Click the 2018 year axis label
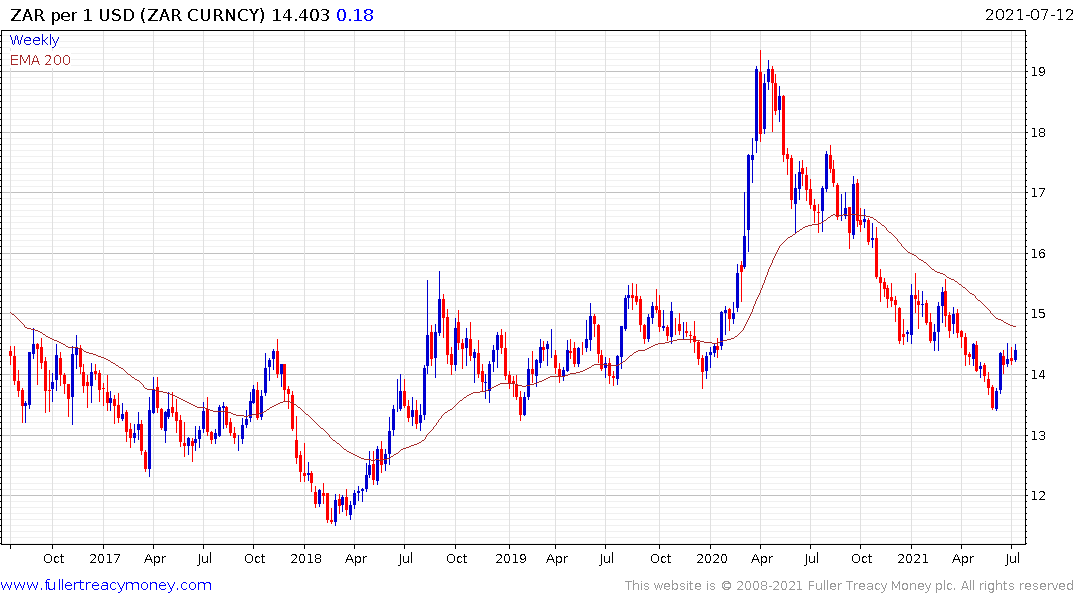The image size is (1075, 600). [x=306, y=558]
